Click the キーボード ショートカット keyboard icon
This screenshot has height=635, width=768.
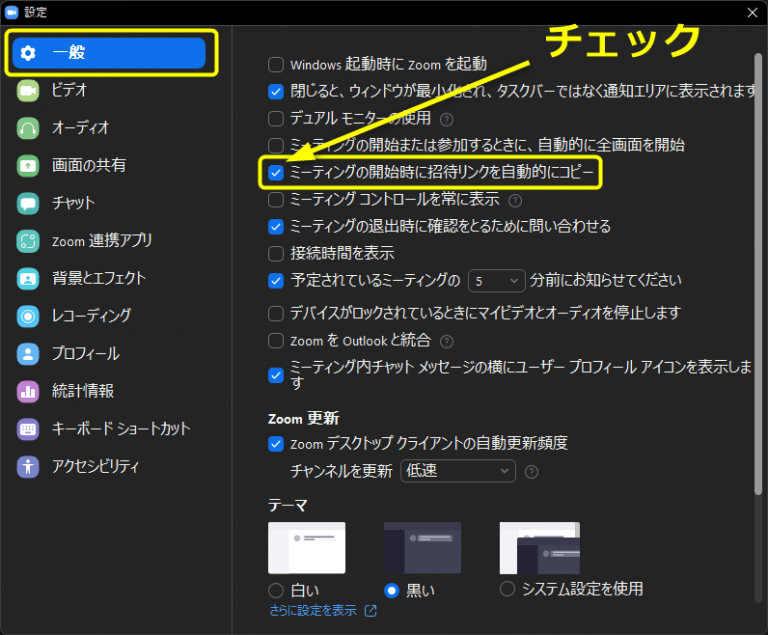(28, 429)
